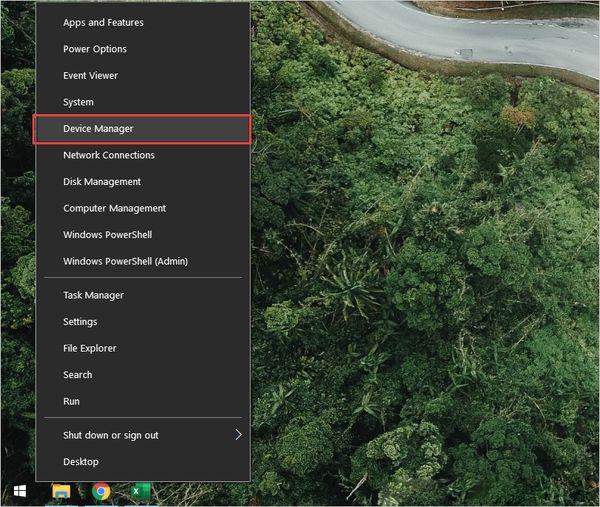Click the System menu entry

coord(78,102)
